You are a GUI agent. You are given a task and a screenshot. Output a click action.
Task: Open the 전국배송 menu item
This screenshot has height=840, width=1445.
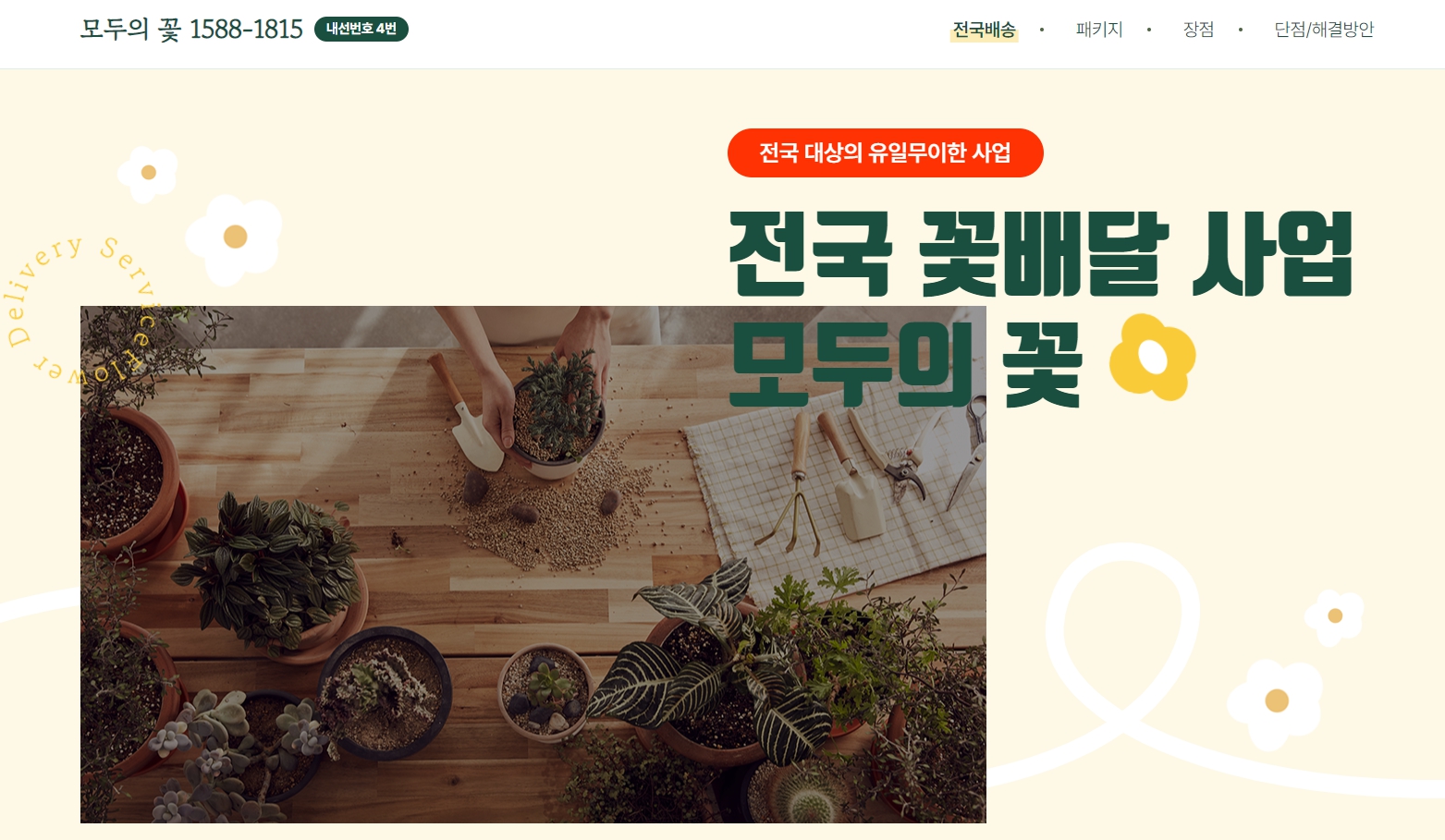pos(984,30)
